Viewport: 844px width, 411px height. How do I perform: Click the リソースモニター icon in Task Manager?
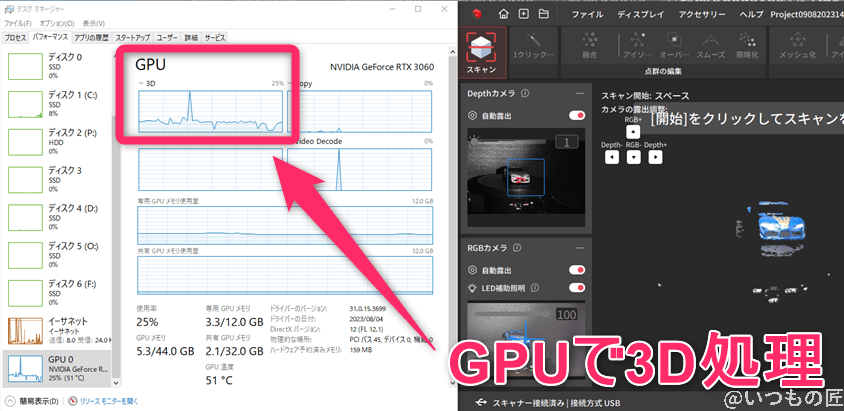point(73,401)
